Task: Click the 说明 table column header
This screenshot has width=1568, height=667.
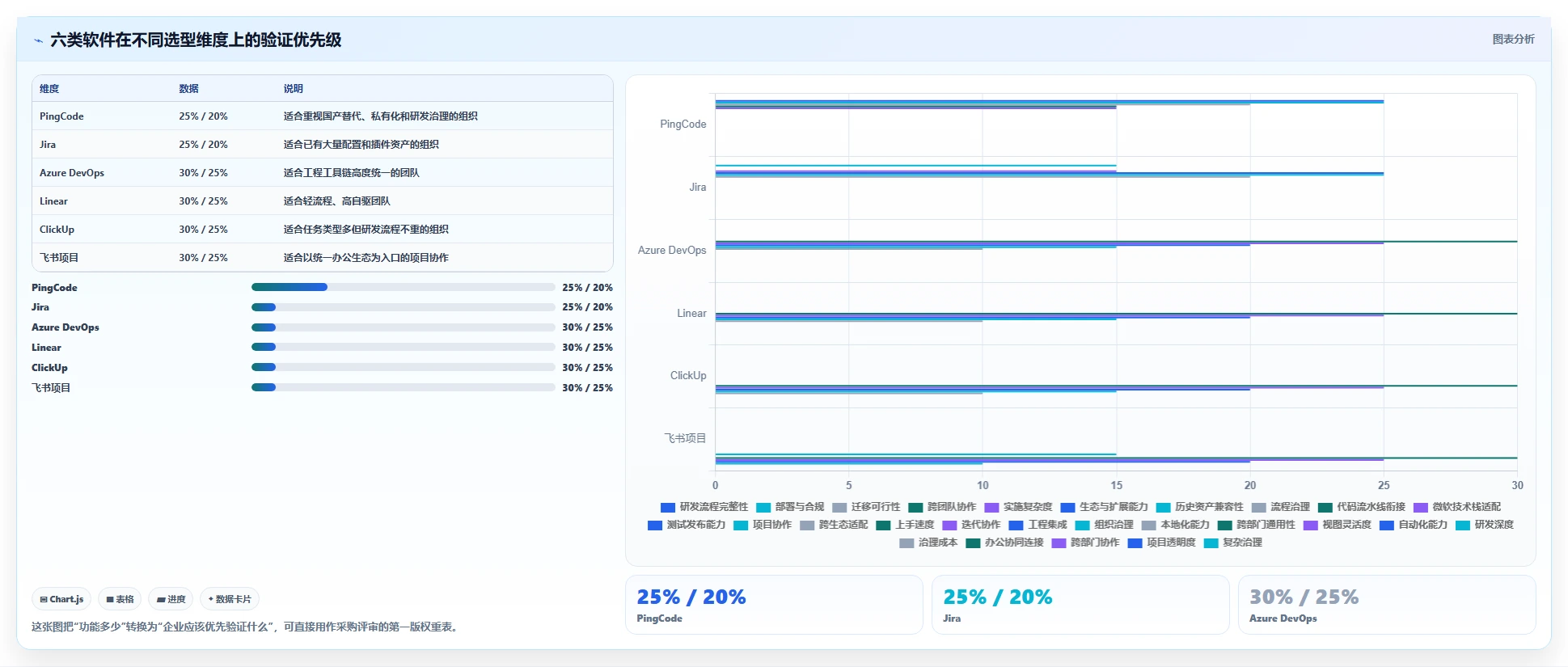Action: [x=293, y=89]
